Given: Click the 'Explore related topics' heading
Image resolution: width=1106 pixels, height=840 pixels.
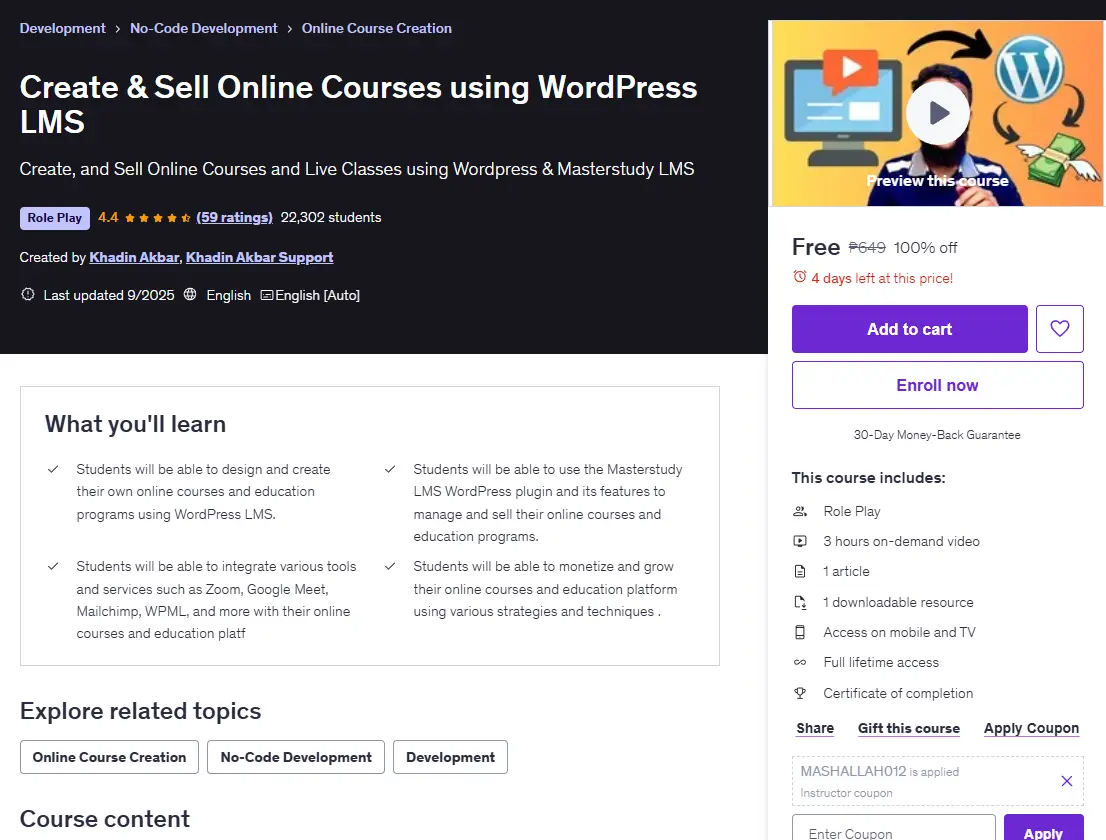Looking at the screenshot, I should [x=140, y=711].
